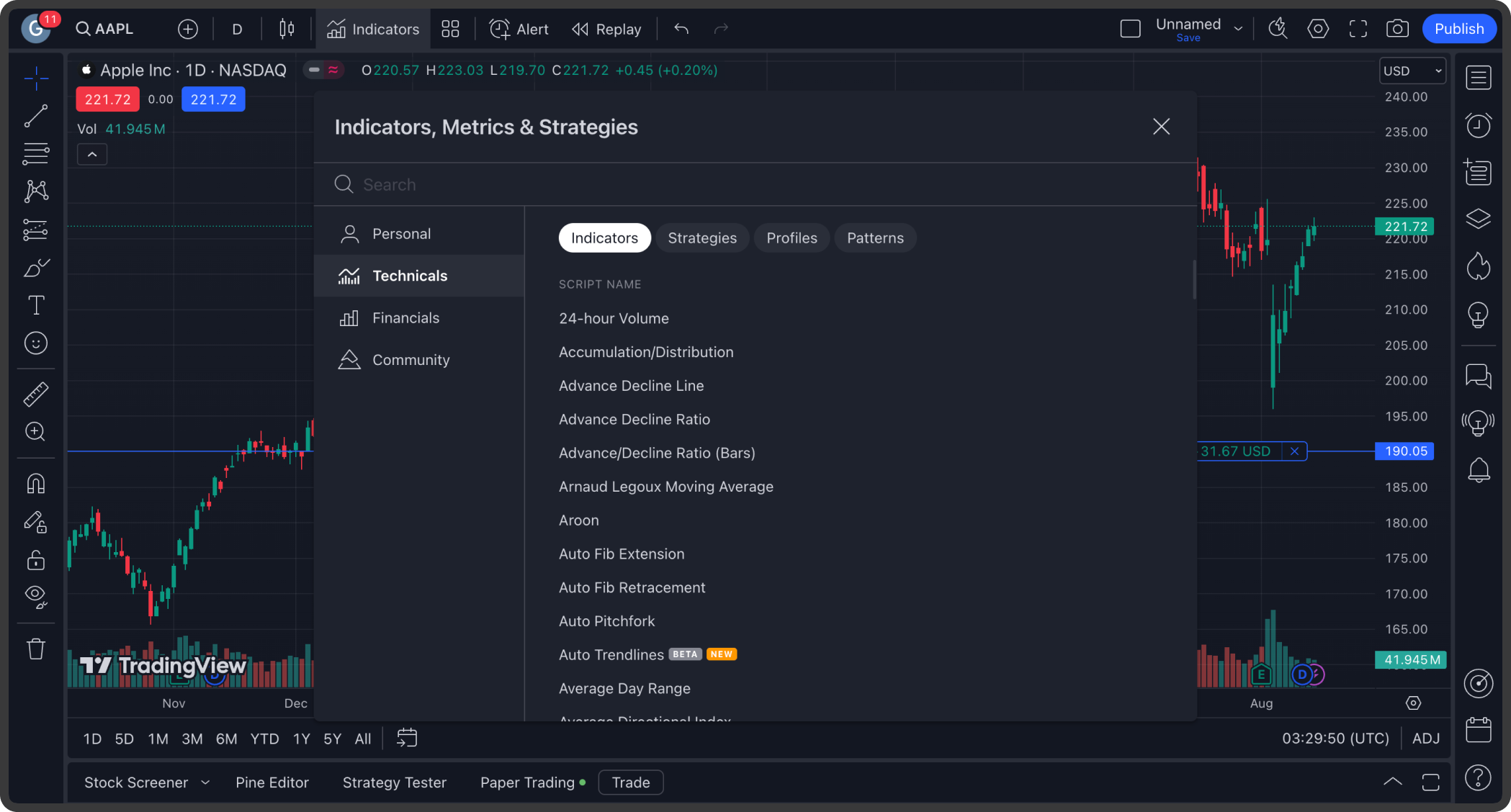Screen dimensions: 1511x812
Task: Toggle ADJ adjusted data setting
Action: 1426,739
